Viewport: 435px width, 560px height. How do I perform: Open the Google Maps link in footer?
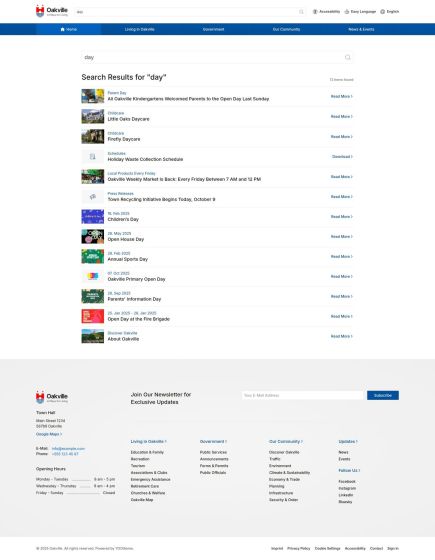tap(49, 434)
